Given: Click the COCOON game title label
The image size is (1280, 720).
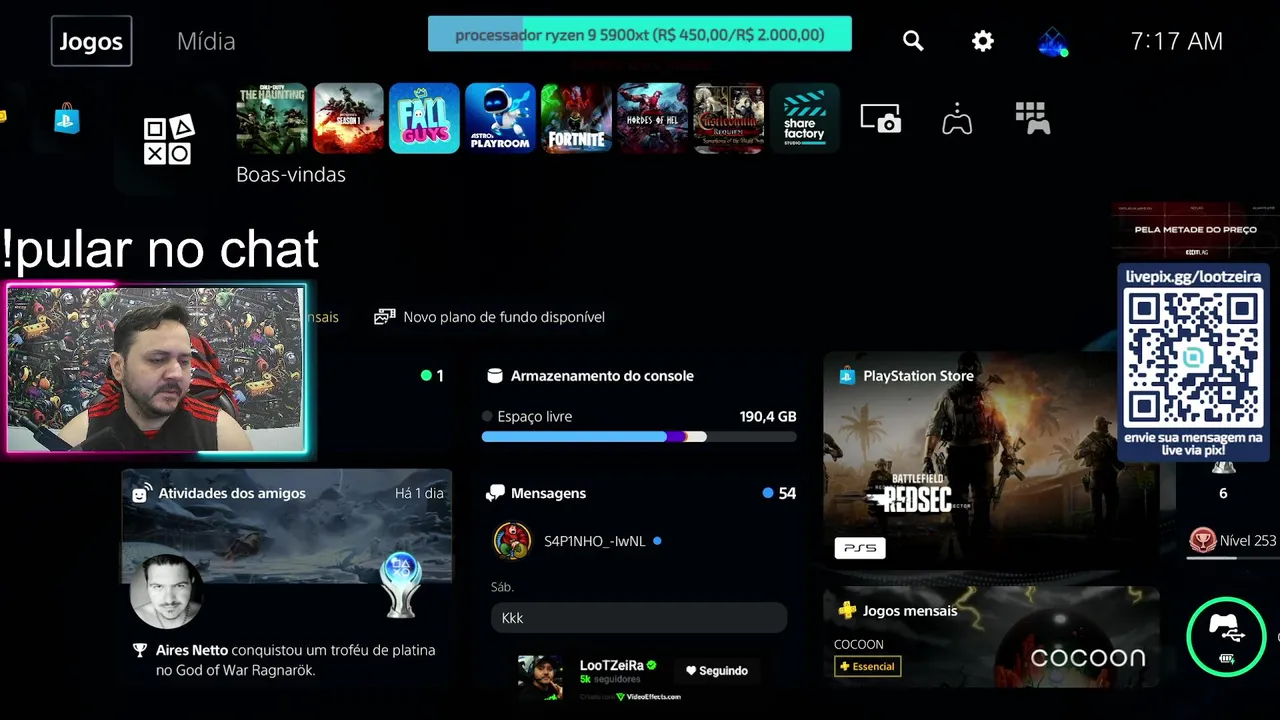Looking at the screenshot, I should click(859, 644).
